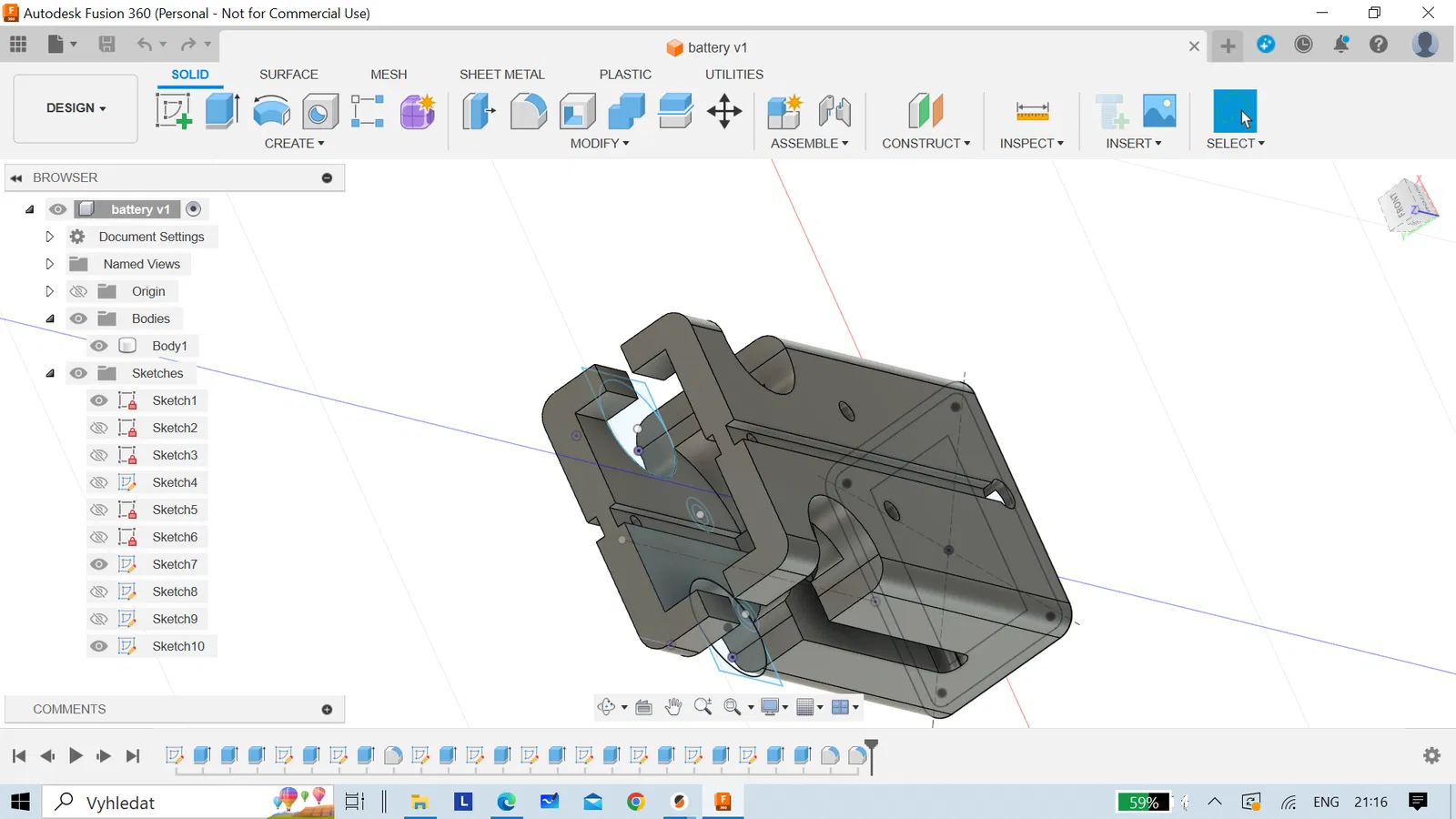This screenshot has width=1456, height=819.
Task: Click the Save icon
Action: pos(106,44)
